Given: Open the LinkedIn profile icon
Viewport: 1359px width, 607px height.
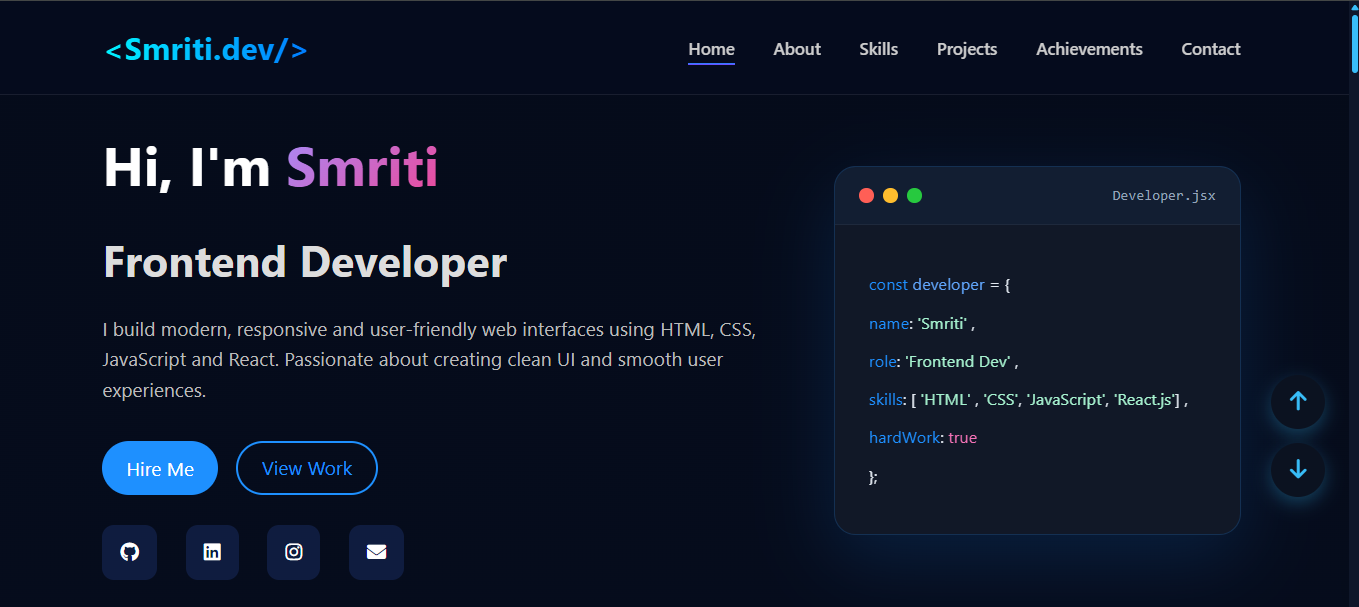Looking at the screenshot, I should pos(212,552).
